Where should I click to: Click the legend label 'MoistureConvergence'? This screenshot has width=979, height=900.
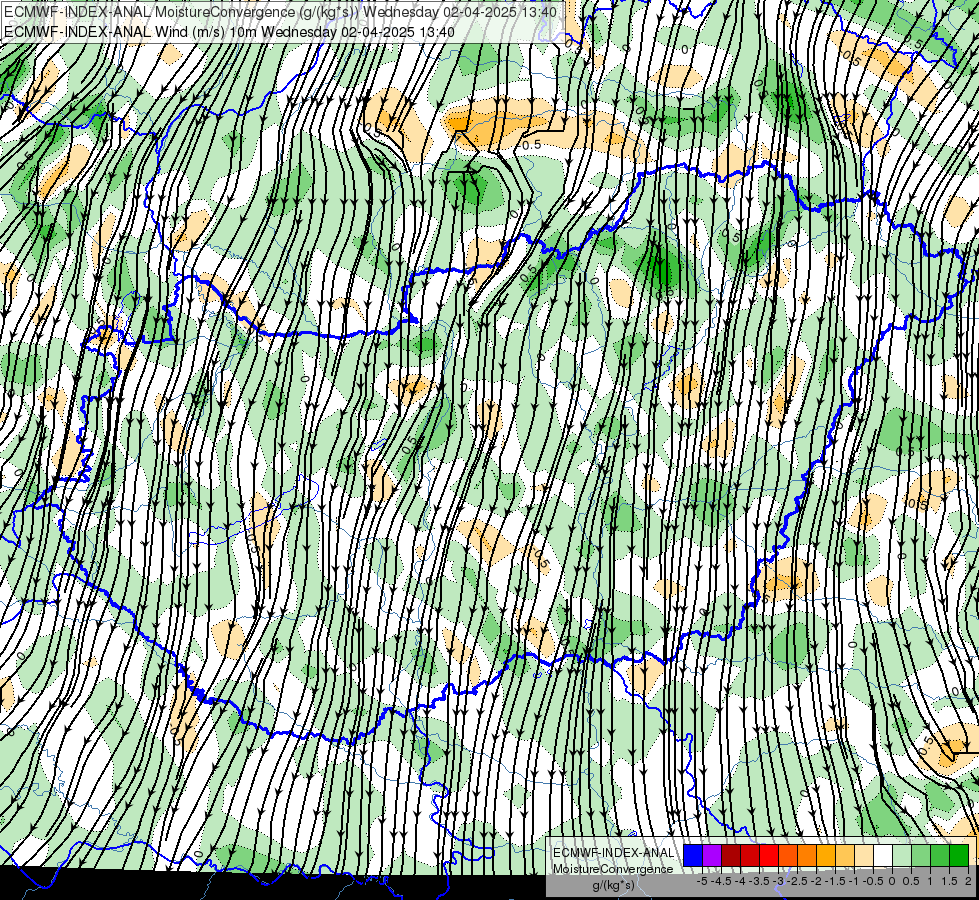(613, 869)
